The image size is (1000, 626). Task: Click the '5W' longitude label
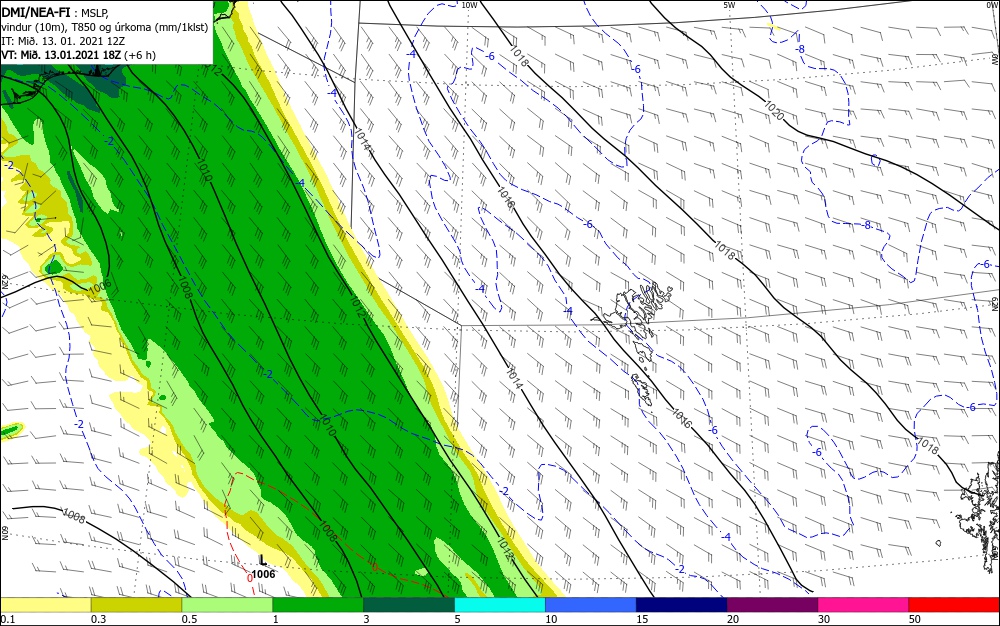729,5
